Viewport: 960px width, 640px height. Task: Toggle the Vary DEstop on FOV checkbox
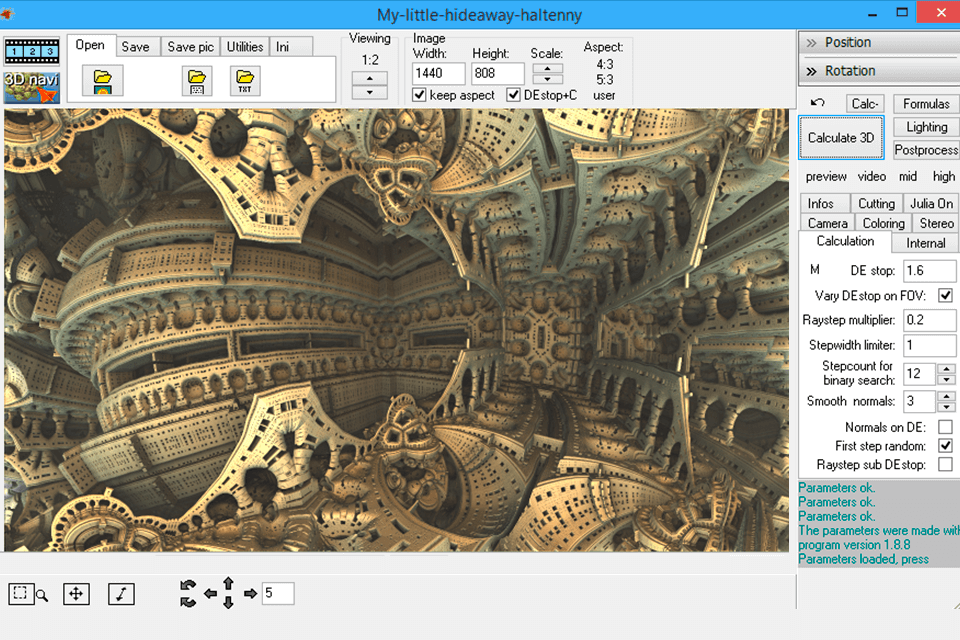(x=945, y=296)
